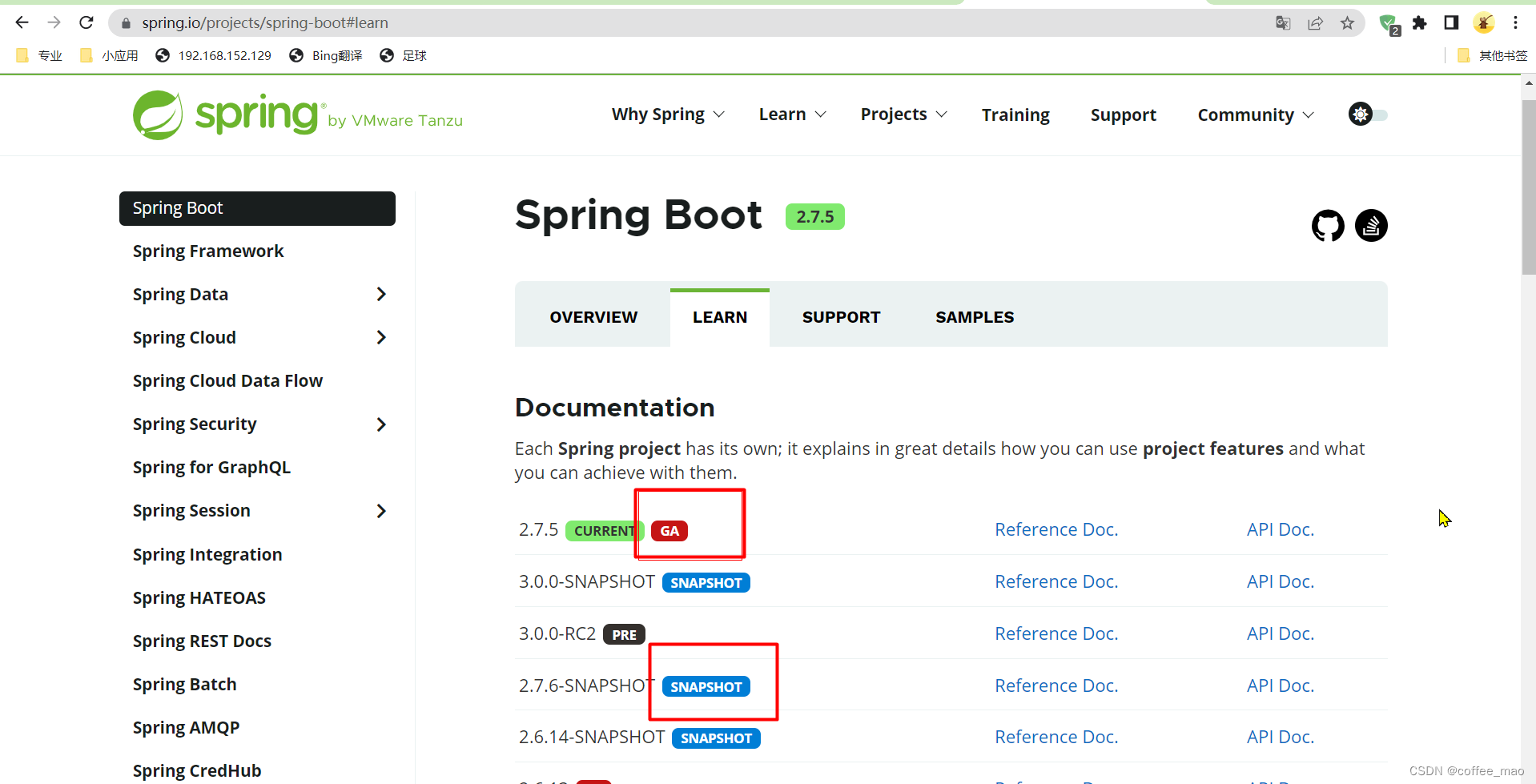Open Spring REST Docs project
Viewport: 1536px width, 784px height.
point(202,641)
